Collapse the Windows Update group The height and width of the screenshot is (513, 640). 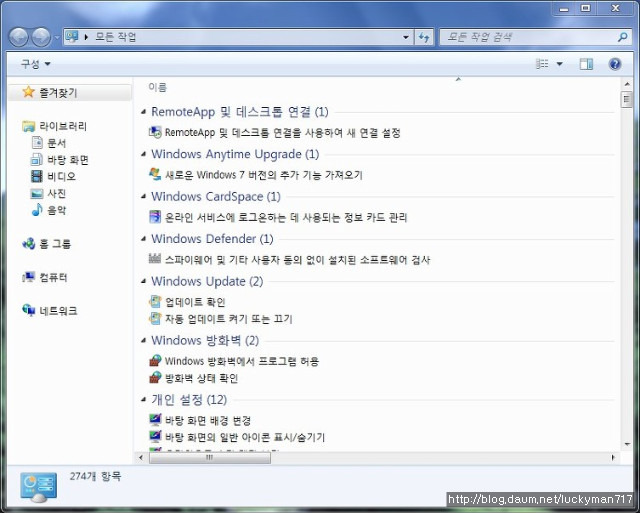[x=143, y=281]
